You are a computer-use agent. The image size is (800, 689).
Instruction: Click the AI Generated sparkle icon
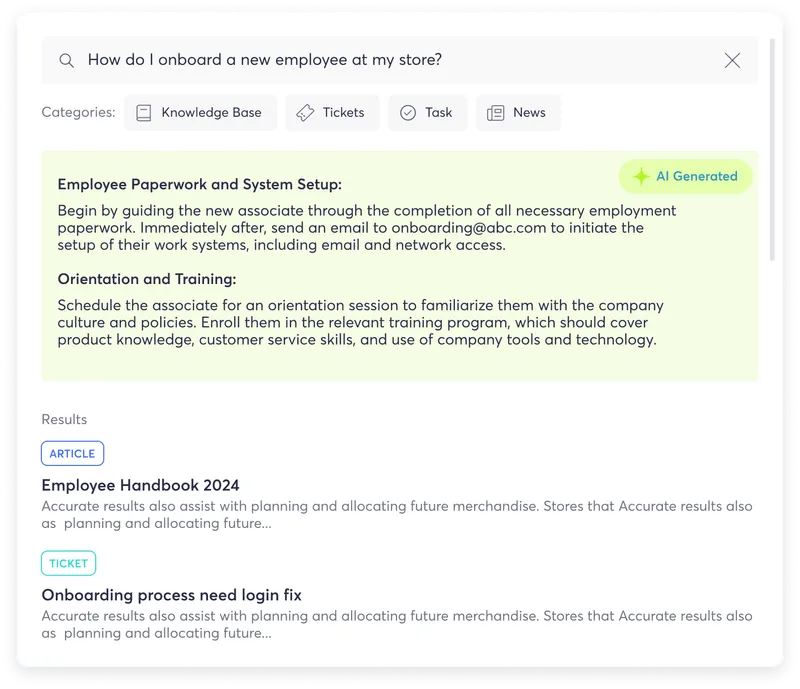tap(641, 177)
